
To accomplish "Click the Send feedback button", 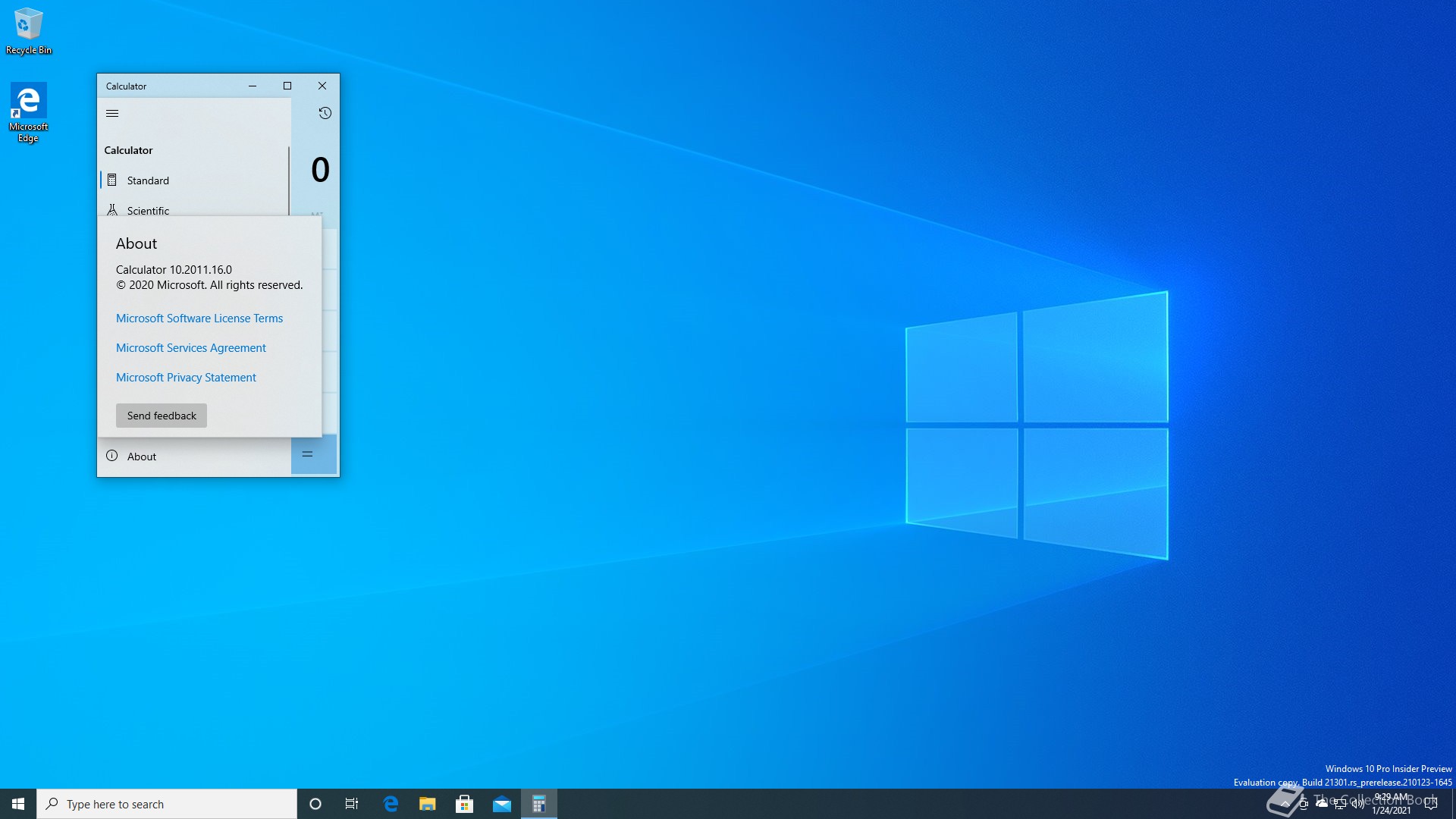I will pos(161,416).
